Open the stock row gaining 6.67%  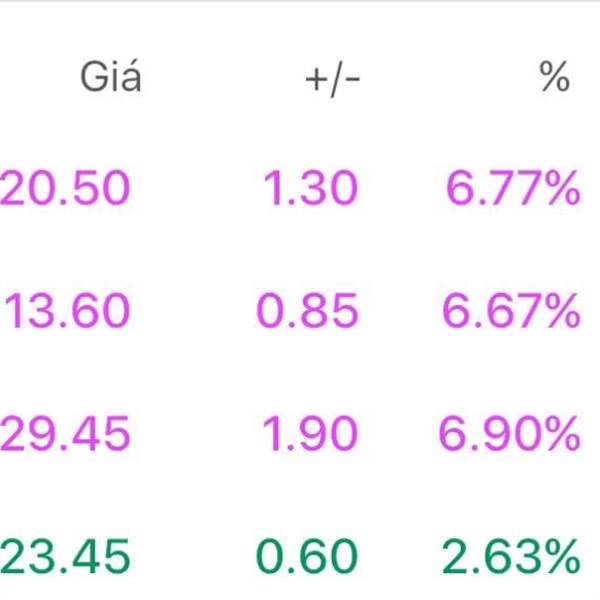[x=300, y=310]
